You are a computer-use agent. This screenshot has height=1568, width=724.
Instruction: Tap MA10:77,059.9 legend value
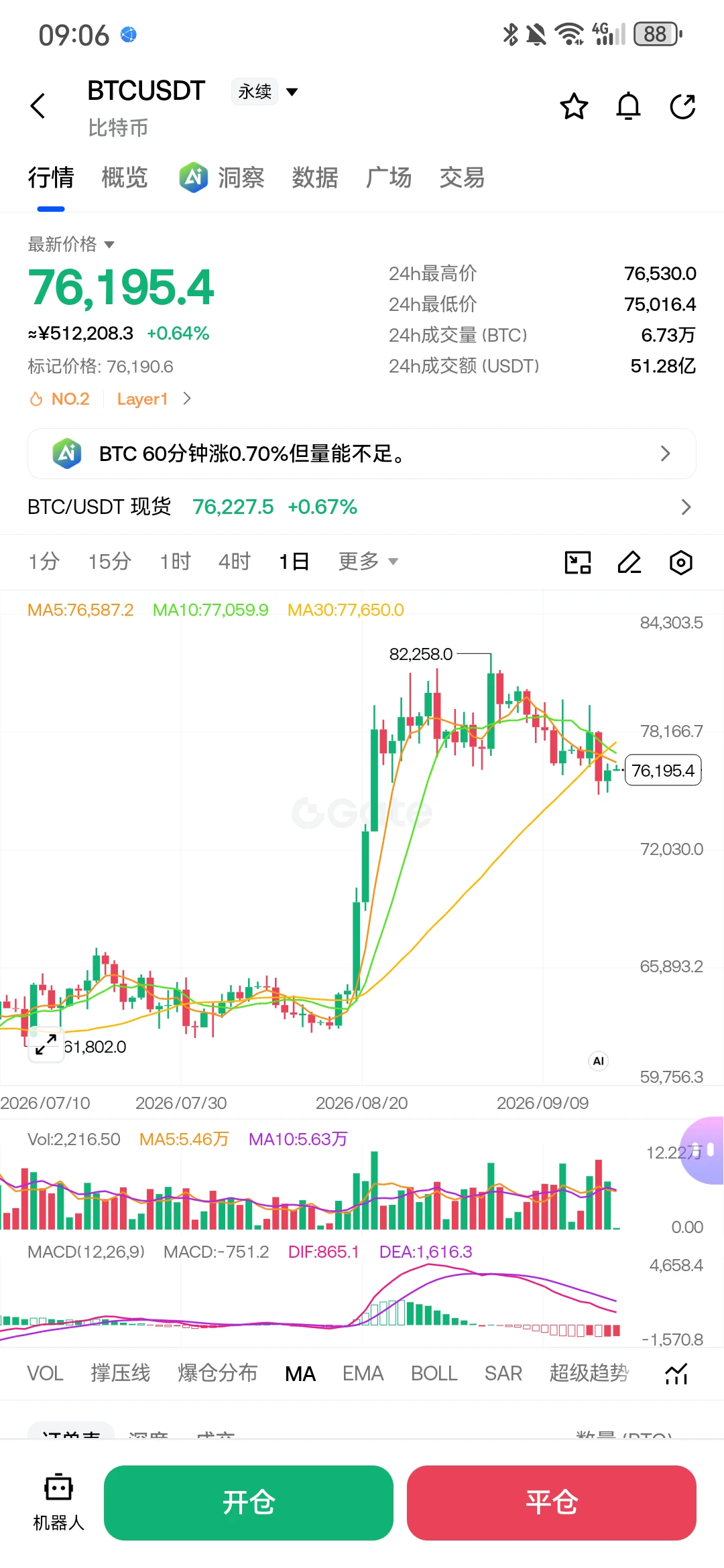pos(210,610)
